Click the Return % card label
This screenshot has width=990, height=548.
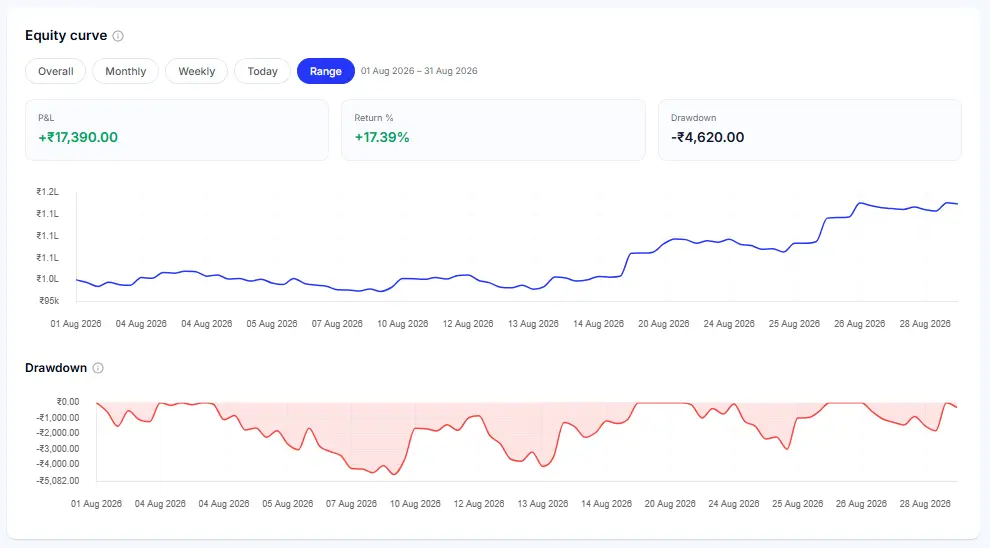point(374,118)
